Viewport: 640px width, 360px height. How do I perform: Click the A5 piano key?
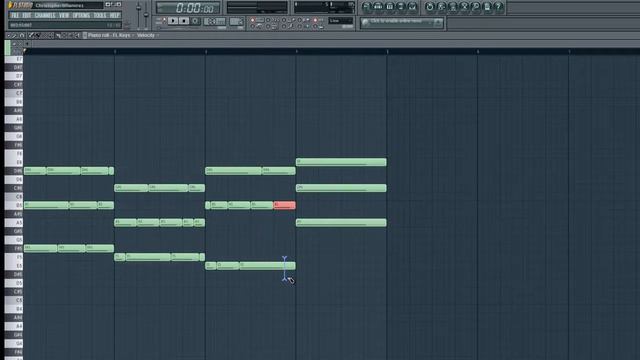click(13, 222)
